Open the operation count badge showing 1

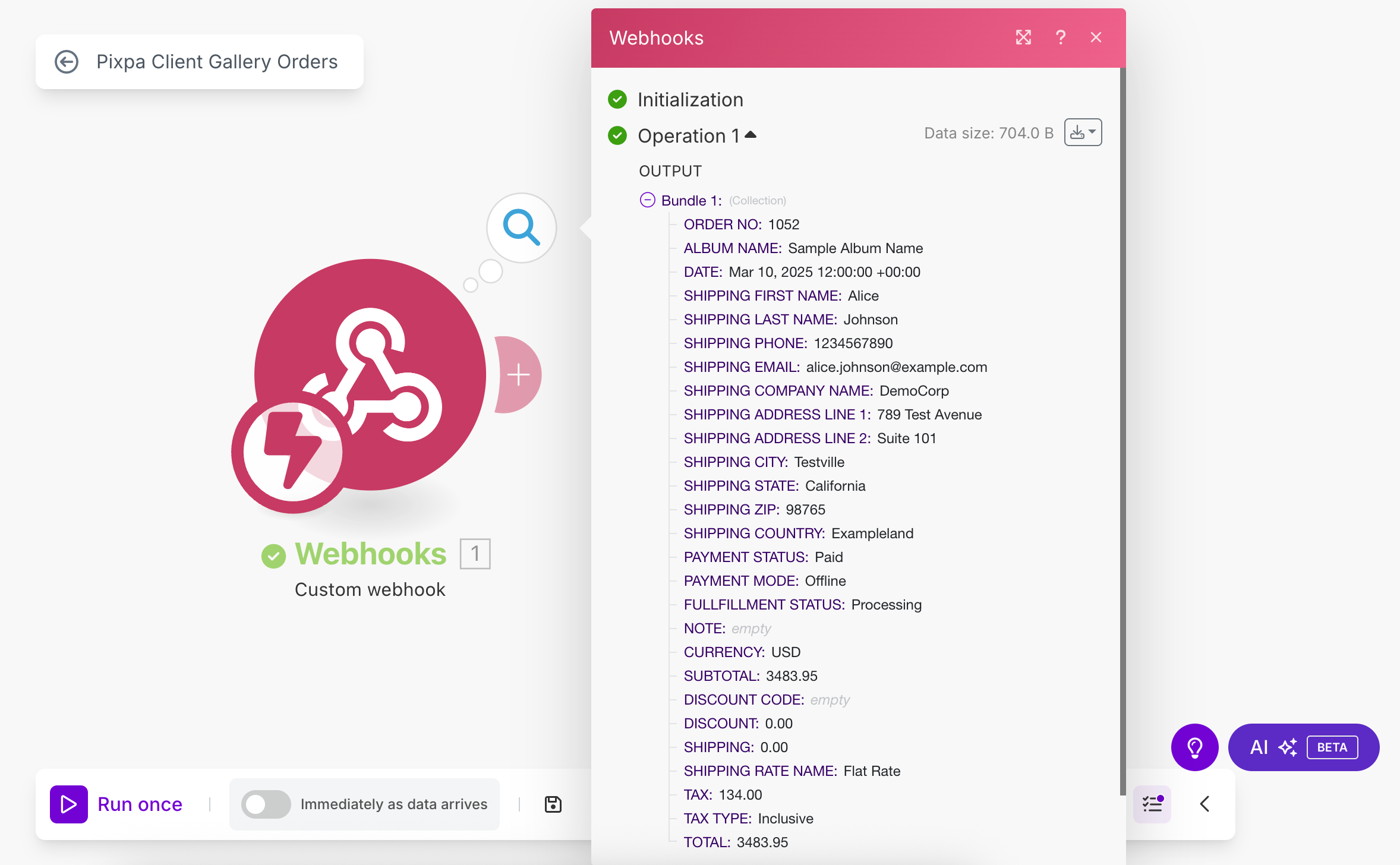coord(475,554)
